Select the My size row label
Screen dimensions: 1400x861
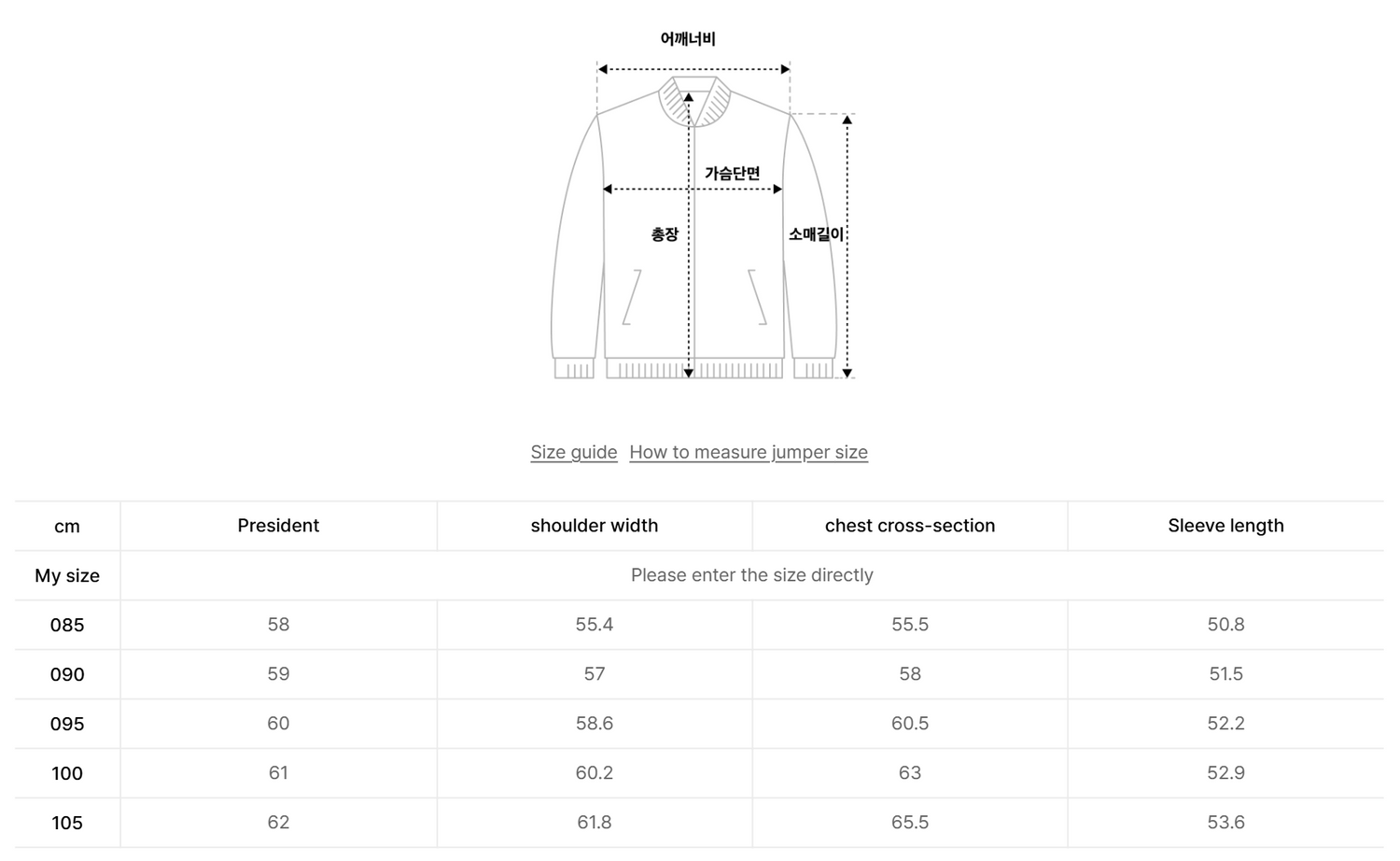pyautogui.click(x=67, y=575)
